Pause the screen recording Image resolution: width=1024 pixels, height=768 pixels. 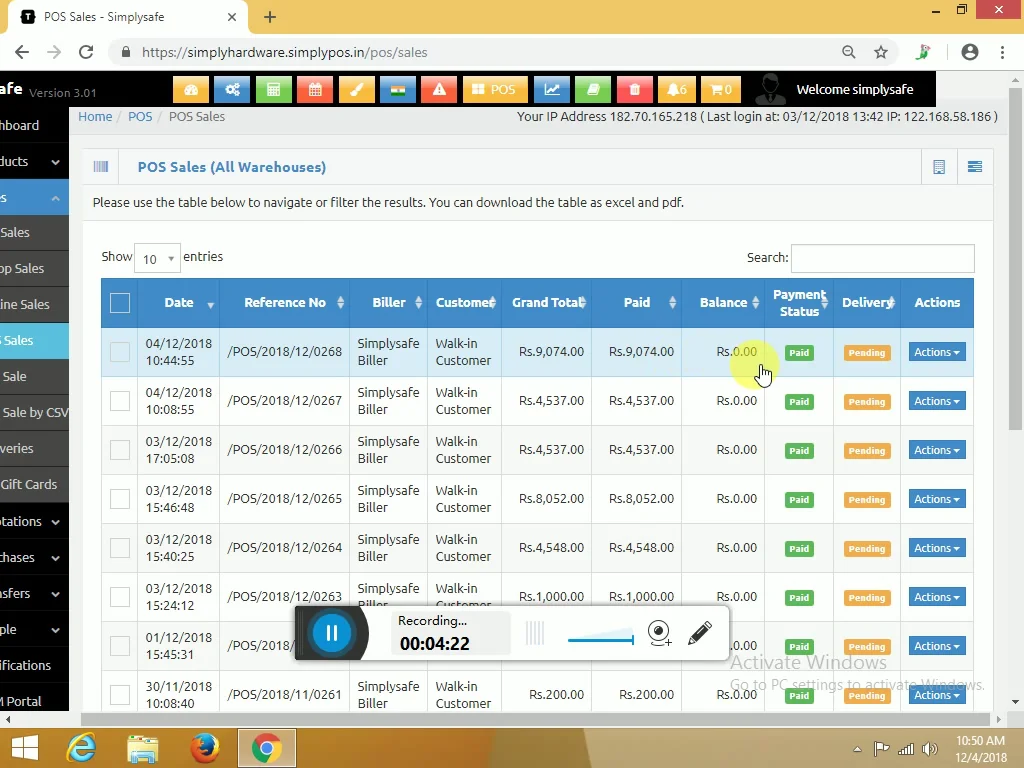pos(332,633)
